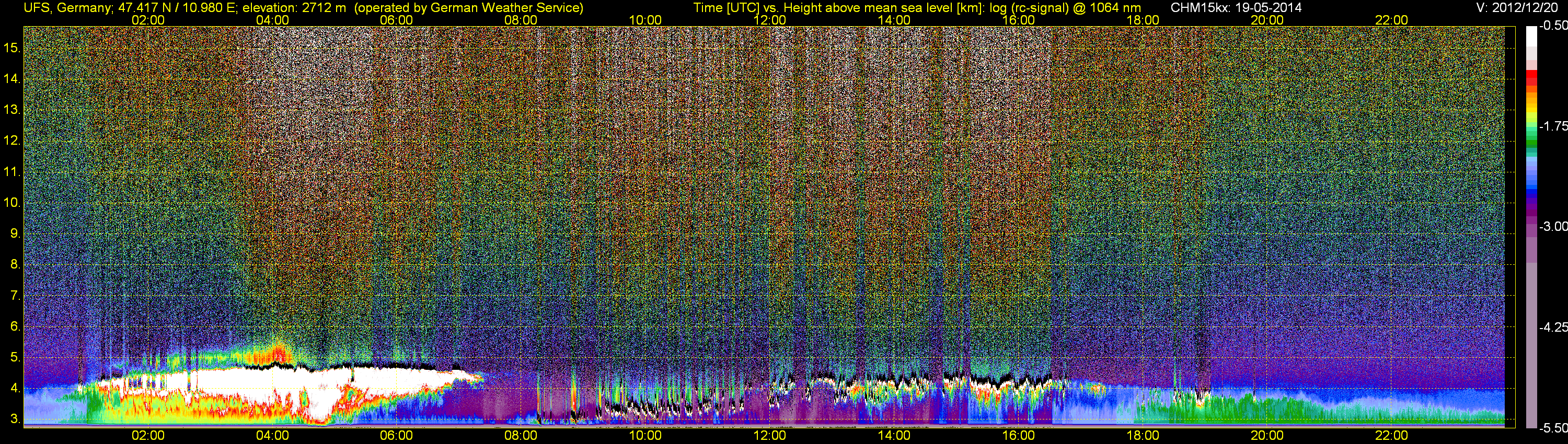This screenshot has height=444, width=1568.
Task: Pick the 9. km height axis label
Action: (x=15, y=233)
